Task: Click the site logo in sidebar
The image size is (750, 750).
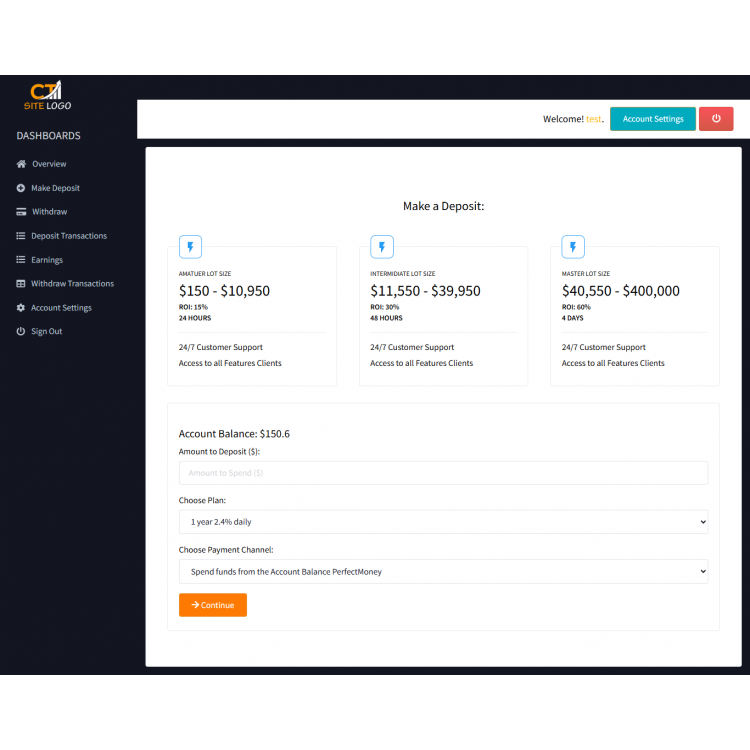Action: (x=47, y=95)
